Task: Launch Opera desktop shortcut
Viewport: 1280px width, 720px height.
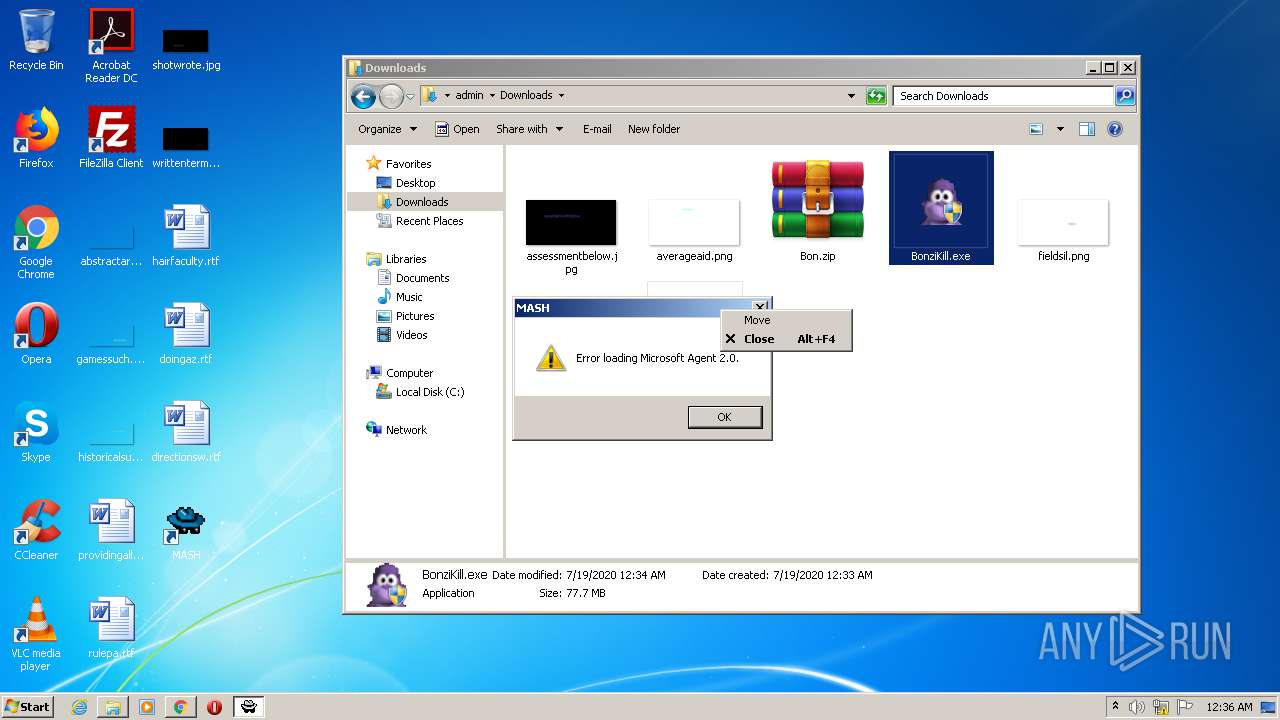Action: (36, 334)
